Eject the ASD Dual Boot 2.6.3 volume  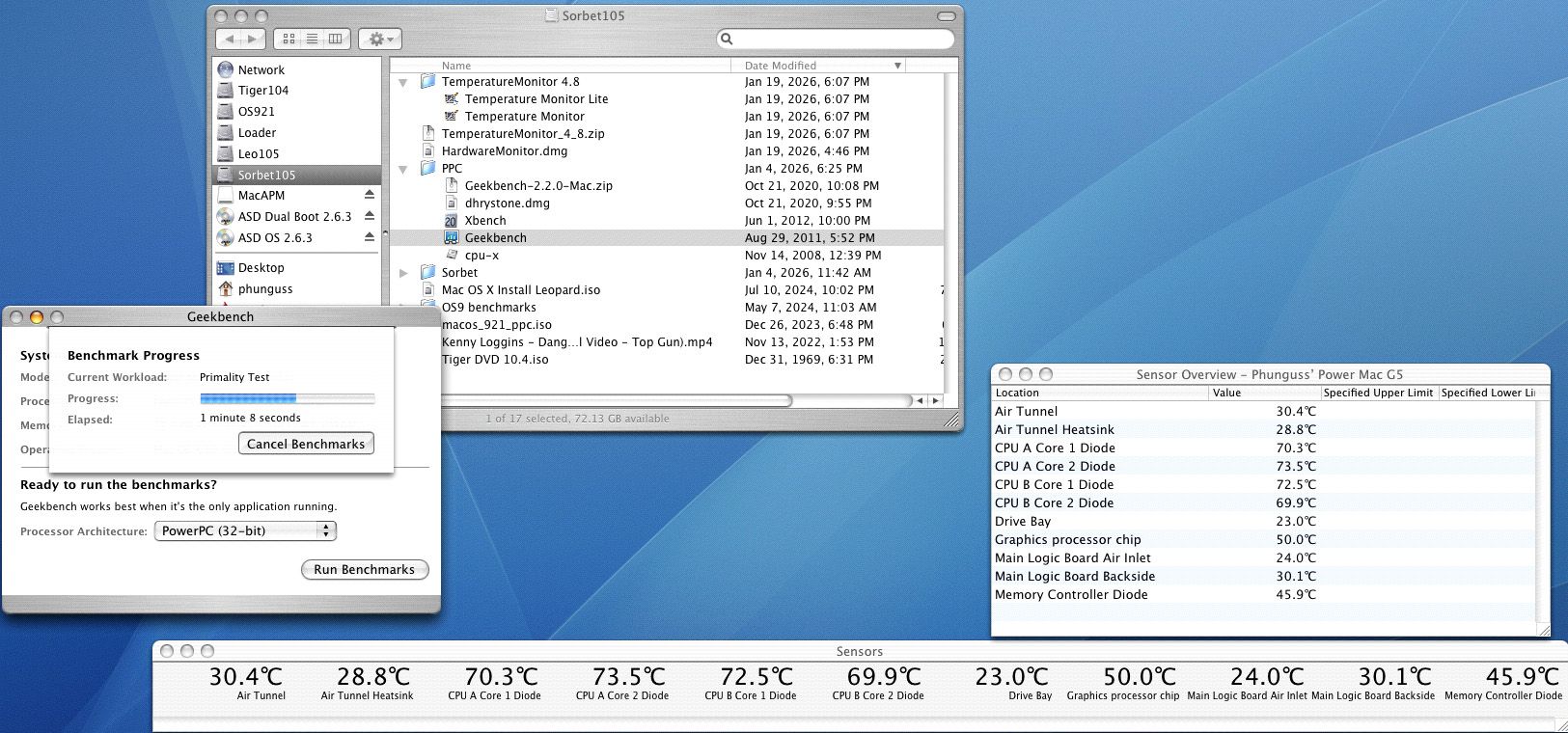click(369, 216)
